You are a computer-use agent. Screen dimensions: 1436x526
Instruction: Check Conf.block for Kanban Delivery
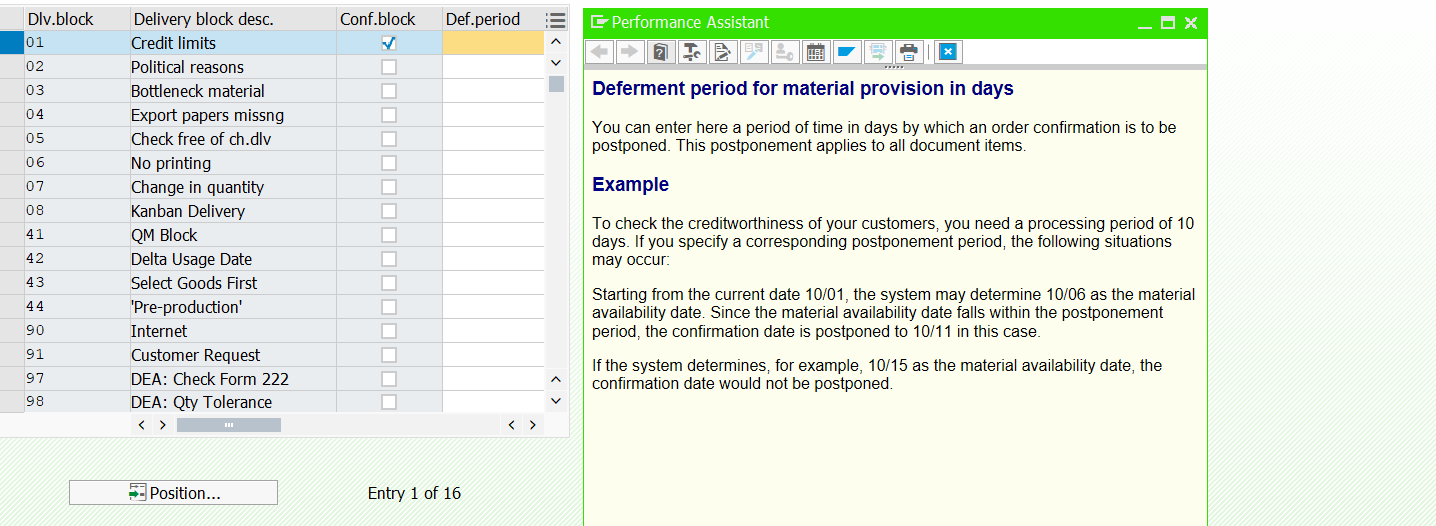389,211
